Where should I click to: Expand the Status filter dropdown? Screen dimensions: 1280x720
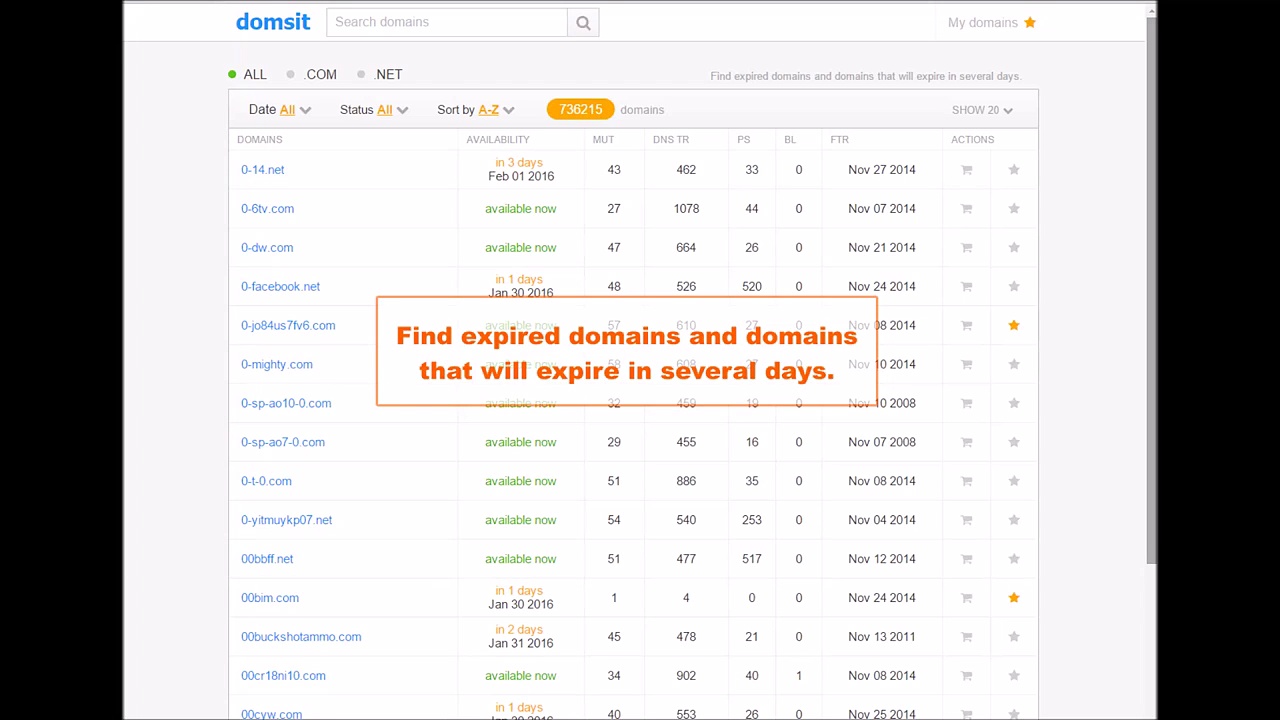374,110
